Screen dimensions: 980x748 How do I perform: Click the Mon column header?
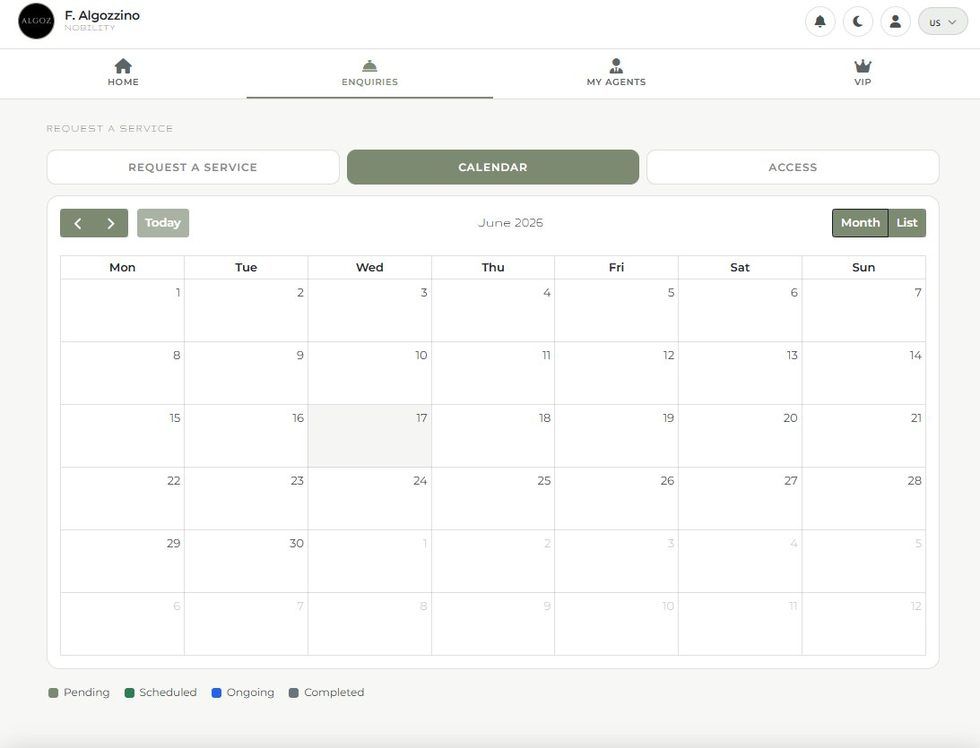pyautogui.click(x=122, y=267)
